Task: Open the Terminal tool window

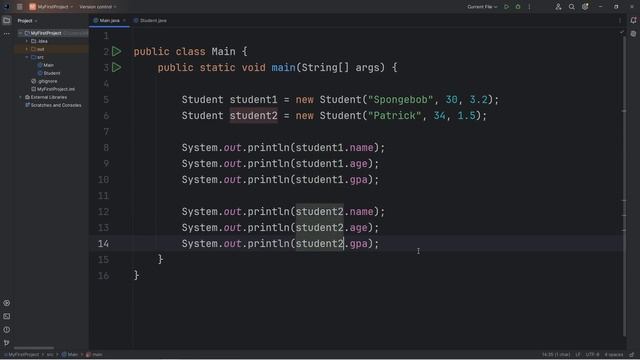Action: coord(7,316)
